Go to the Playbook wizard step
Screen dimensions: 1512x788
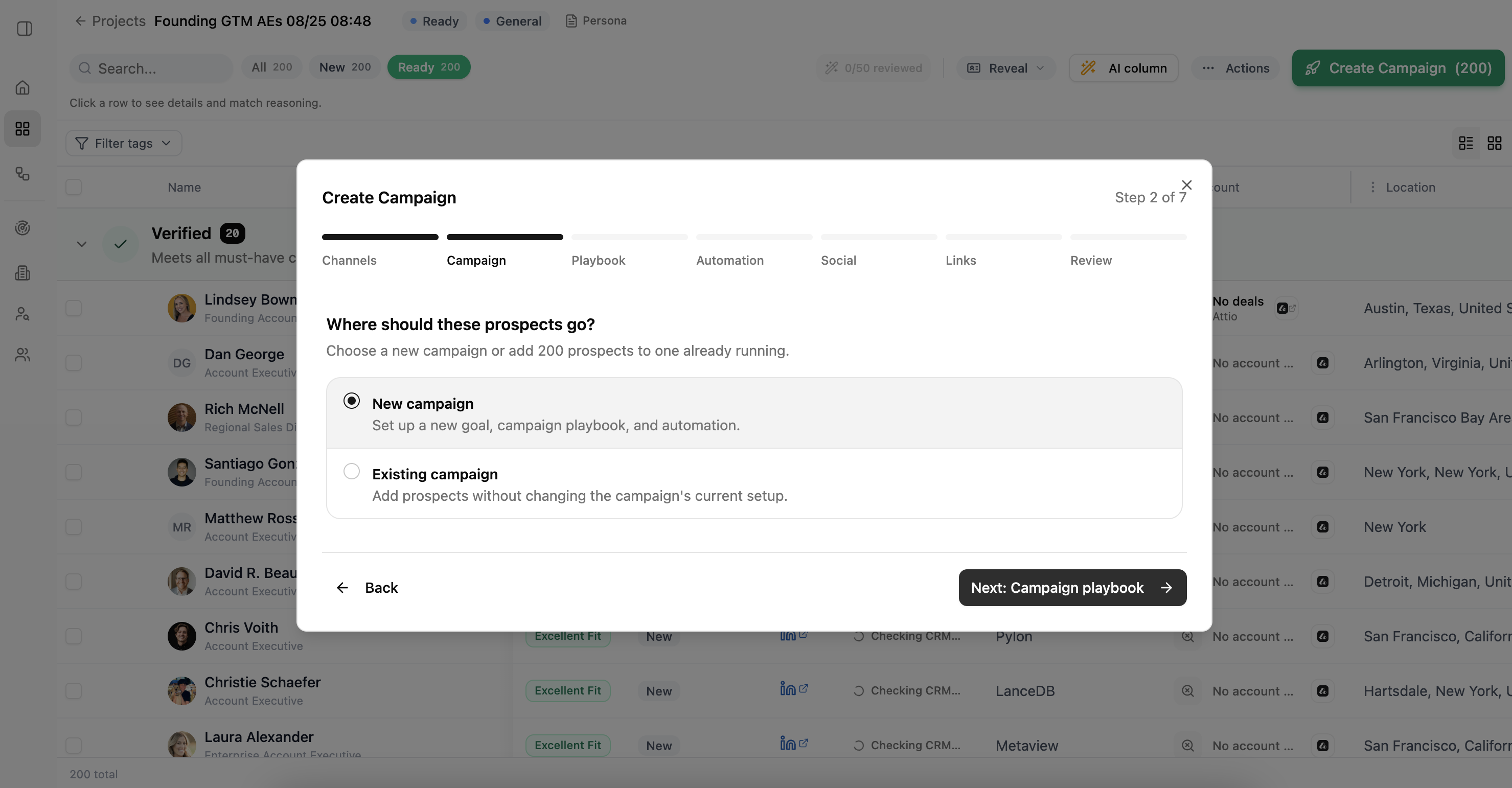click(598, 261)
